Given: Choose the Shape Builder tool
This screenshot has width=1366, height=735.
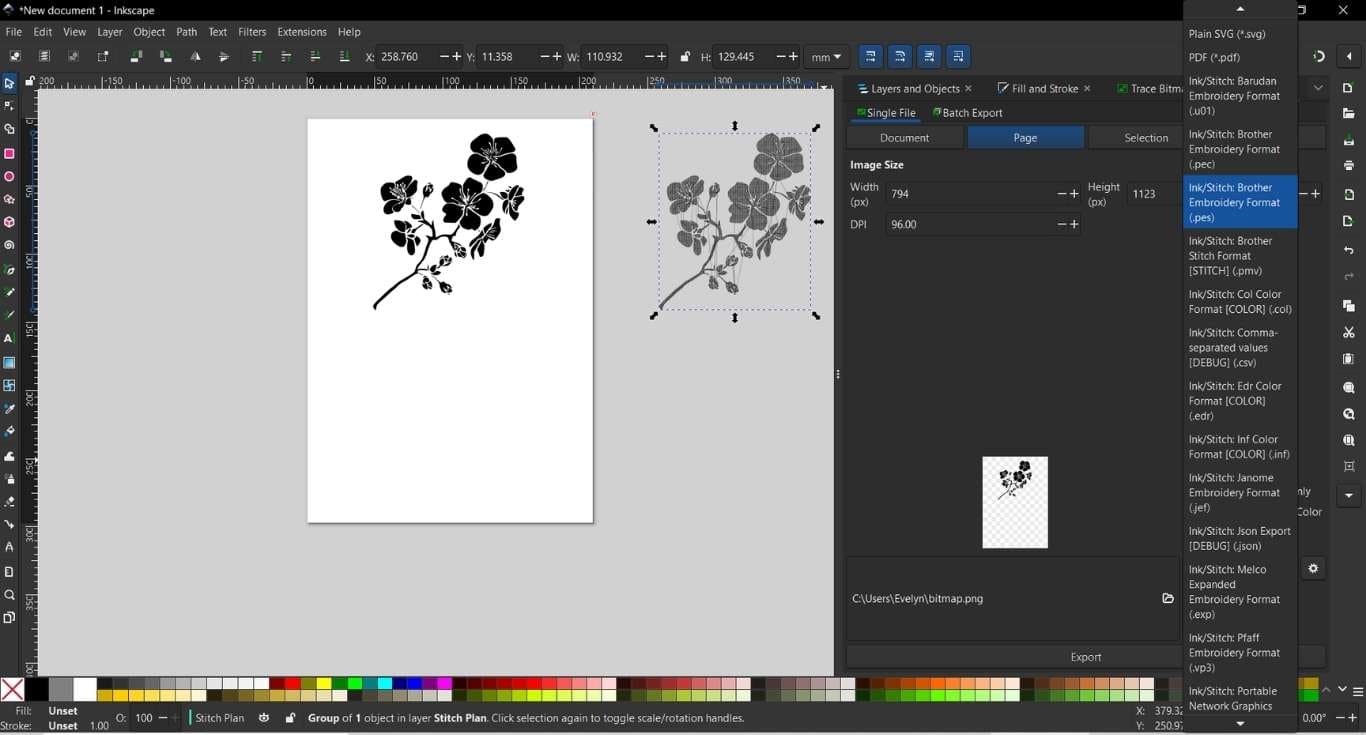Looking at the screenshot, I should 9,129.
